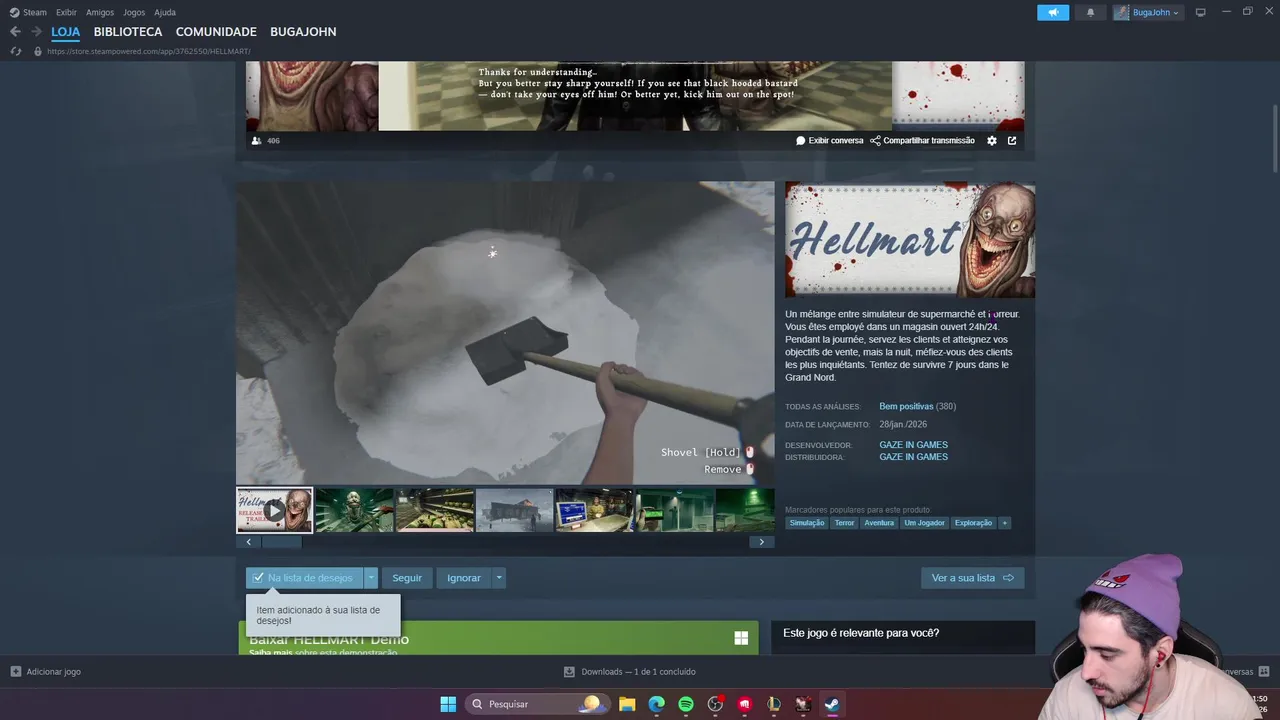
Task: Open the BUGAJOHN profile tab
Action: (303, 32)
